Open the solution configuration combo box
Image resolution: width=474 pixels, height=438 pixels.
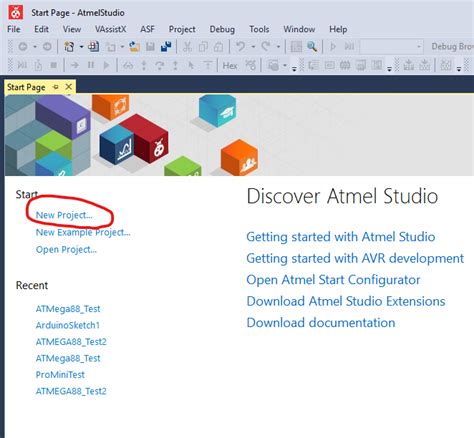[x=391, y=47]
